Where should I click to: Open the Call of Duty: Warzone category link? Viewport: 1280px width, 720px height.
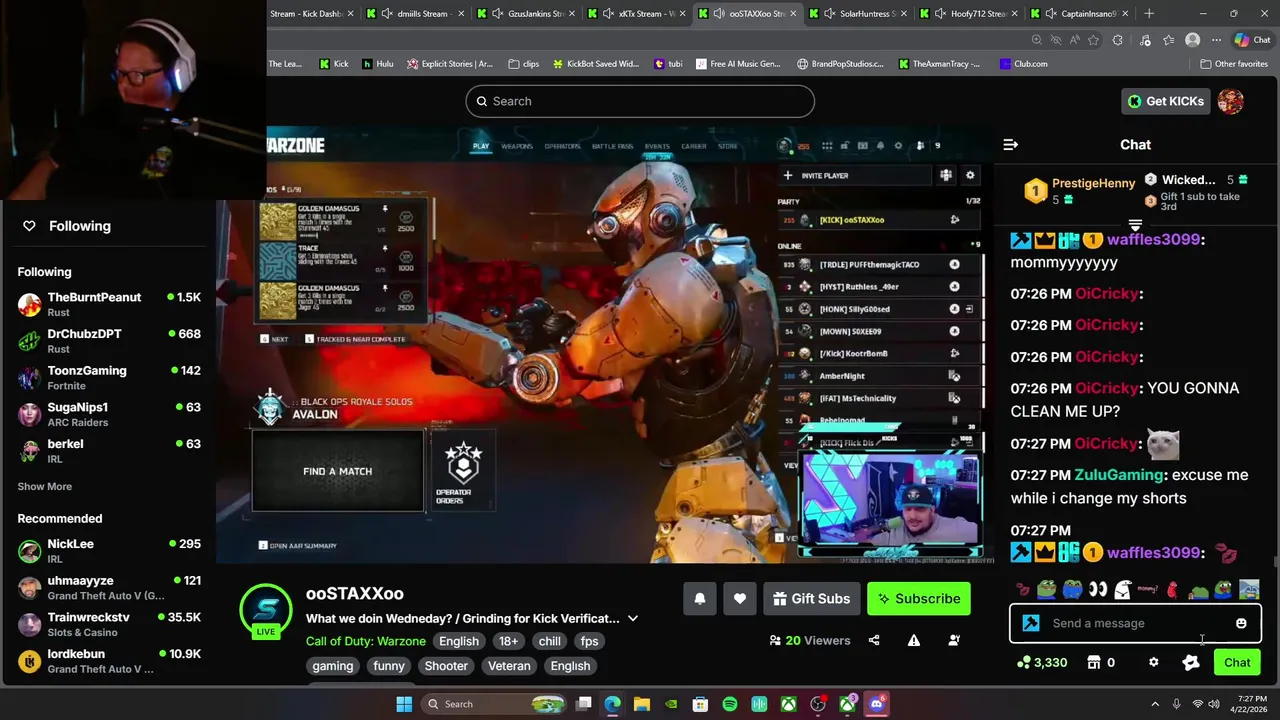click(x=366, y=642)
